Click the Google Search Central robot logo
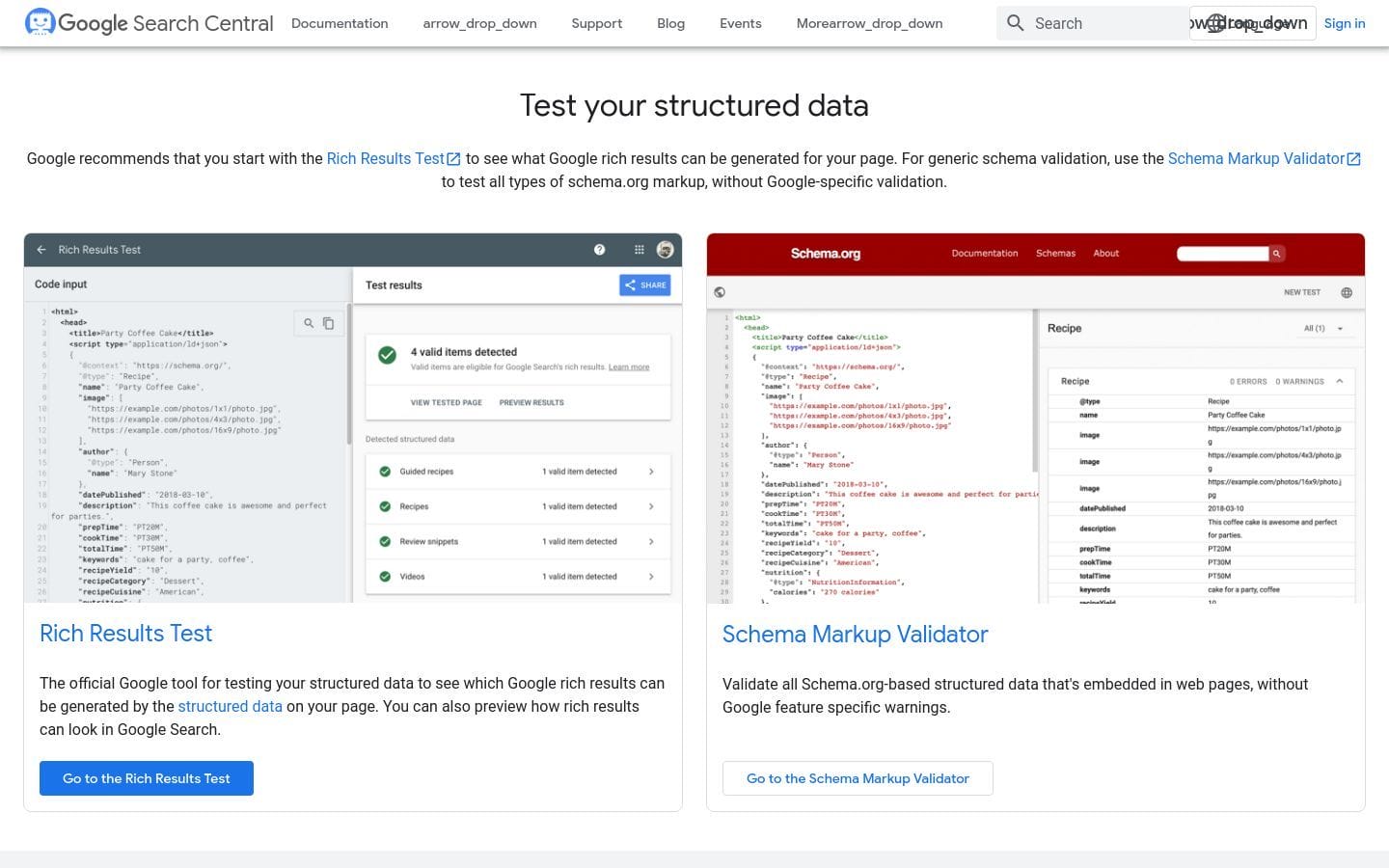 point(40,22)
